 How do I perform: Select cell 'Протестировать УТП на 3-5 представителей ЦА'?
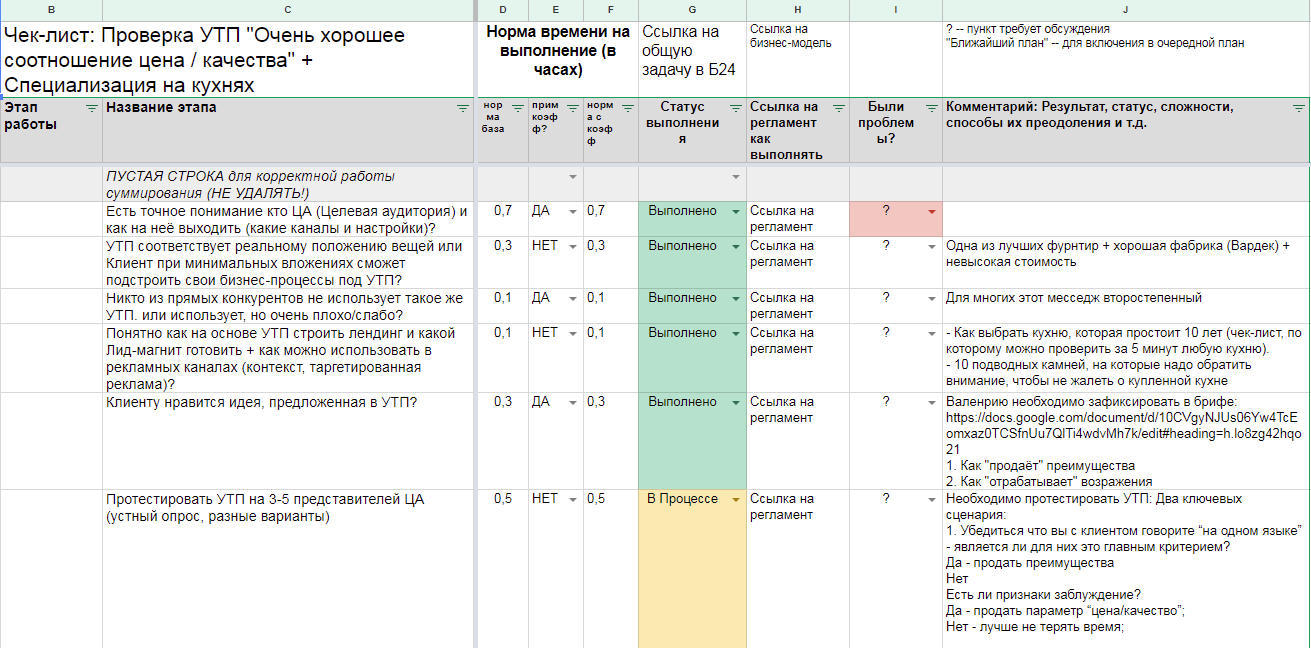[288, 568]
